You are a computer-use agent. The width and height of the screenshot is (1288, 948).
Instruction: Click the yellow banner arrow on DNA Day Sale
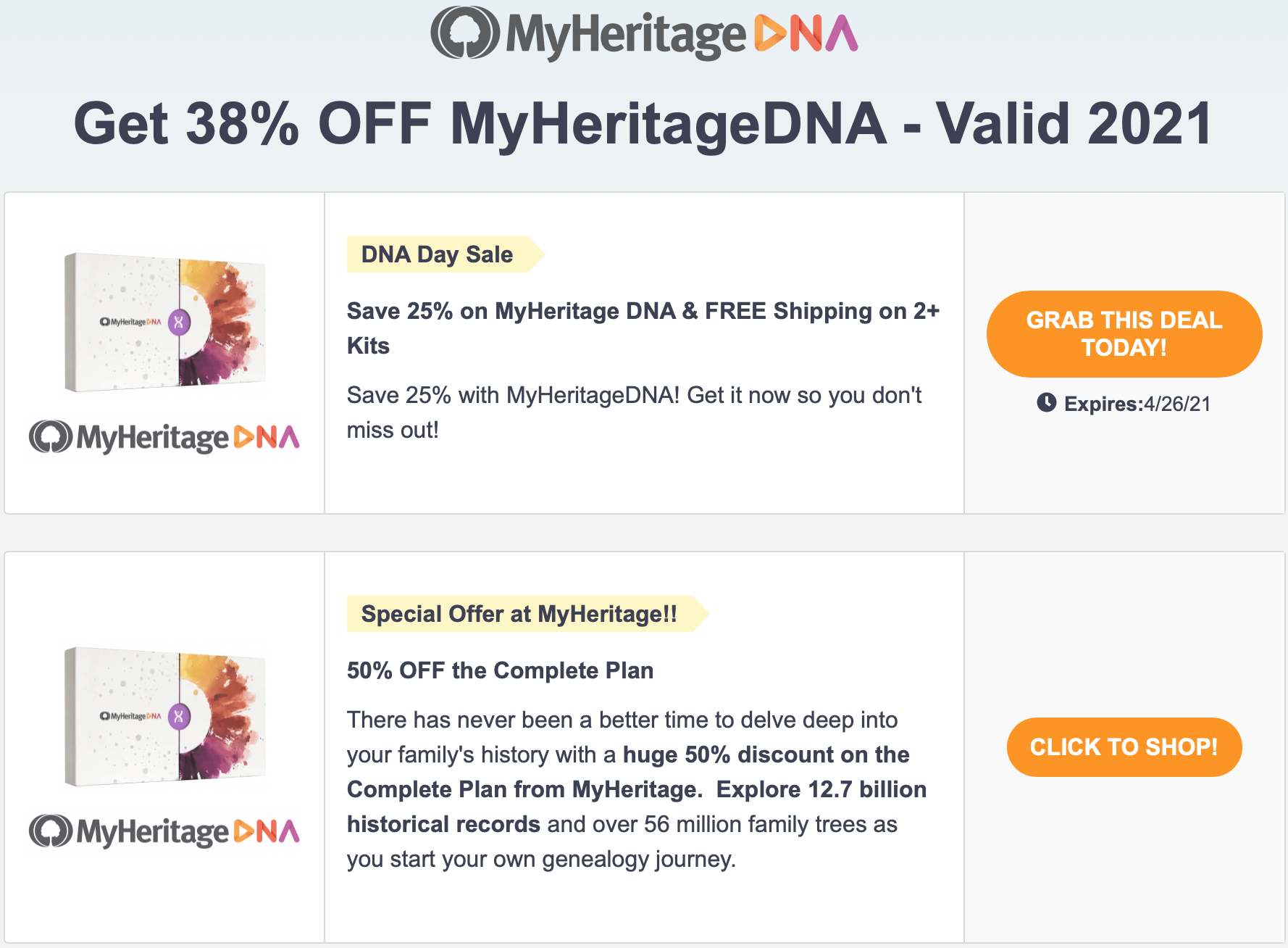tap(535, 254)
